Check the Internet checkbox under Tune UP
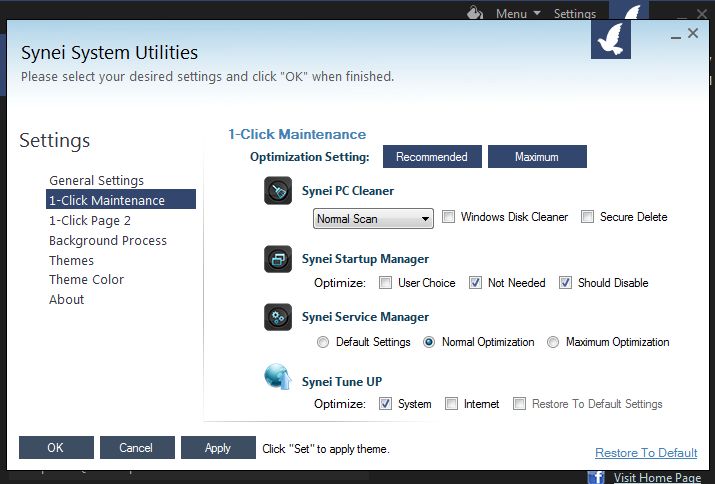Image resolution: width=715 pixels, height=484 pixels. tap(452, 404)
